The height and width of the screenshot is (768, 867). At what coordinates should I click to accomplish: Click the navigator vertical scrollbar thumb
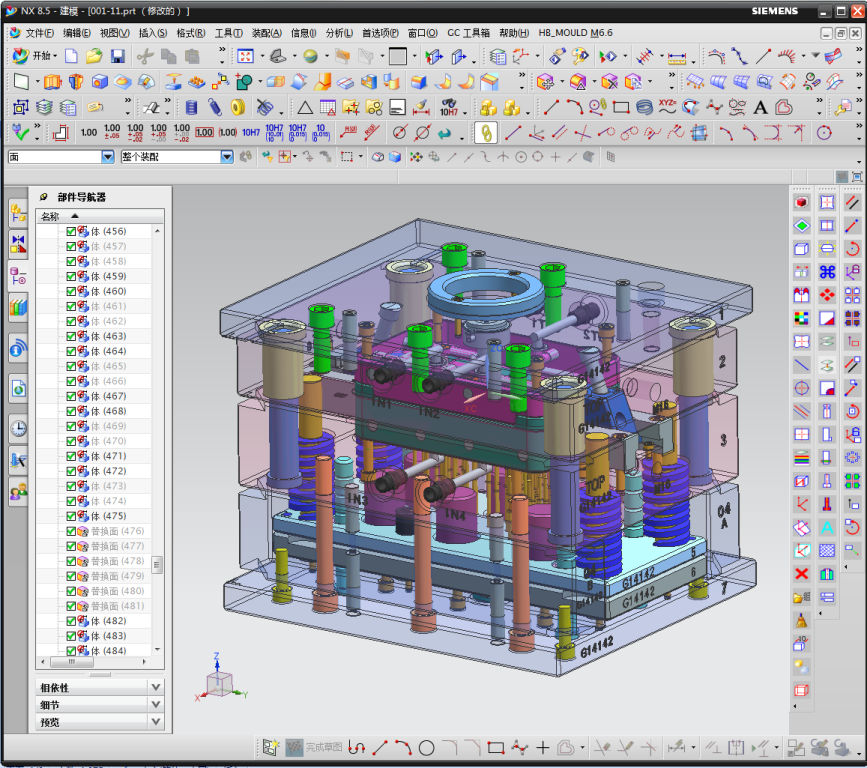tap(157, 565)
